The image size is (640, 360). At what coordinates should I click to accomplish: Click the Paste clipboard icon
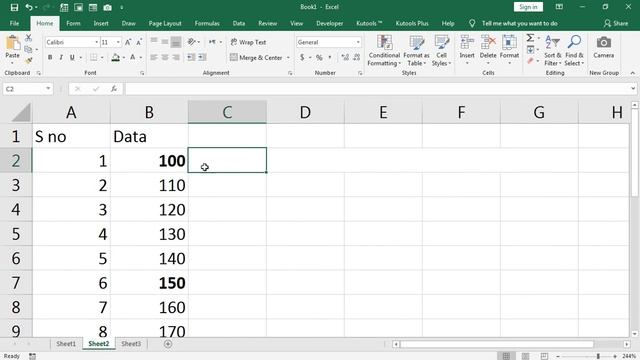tap(12, 43)
